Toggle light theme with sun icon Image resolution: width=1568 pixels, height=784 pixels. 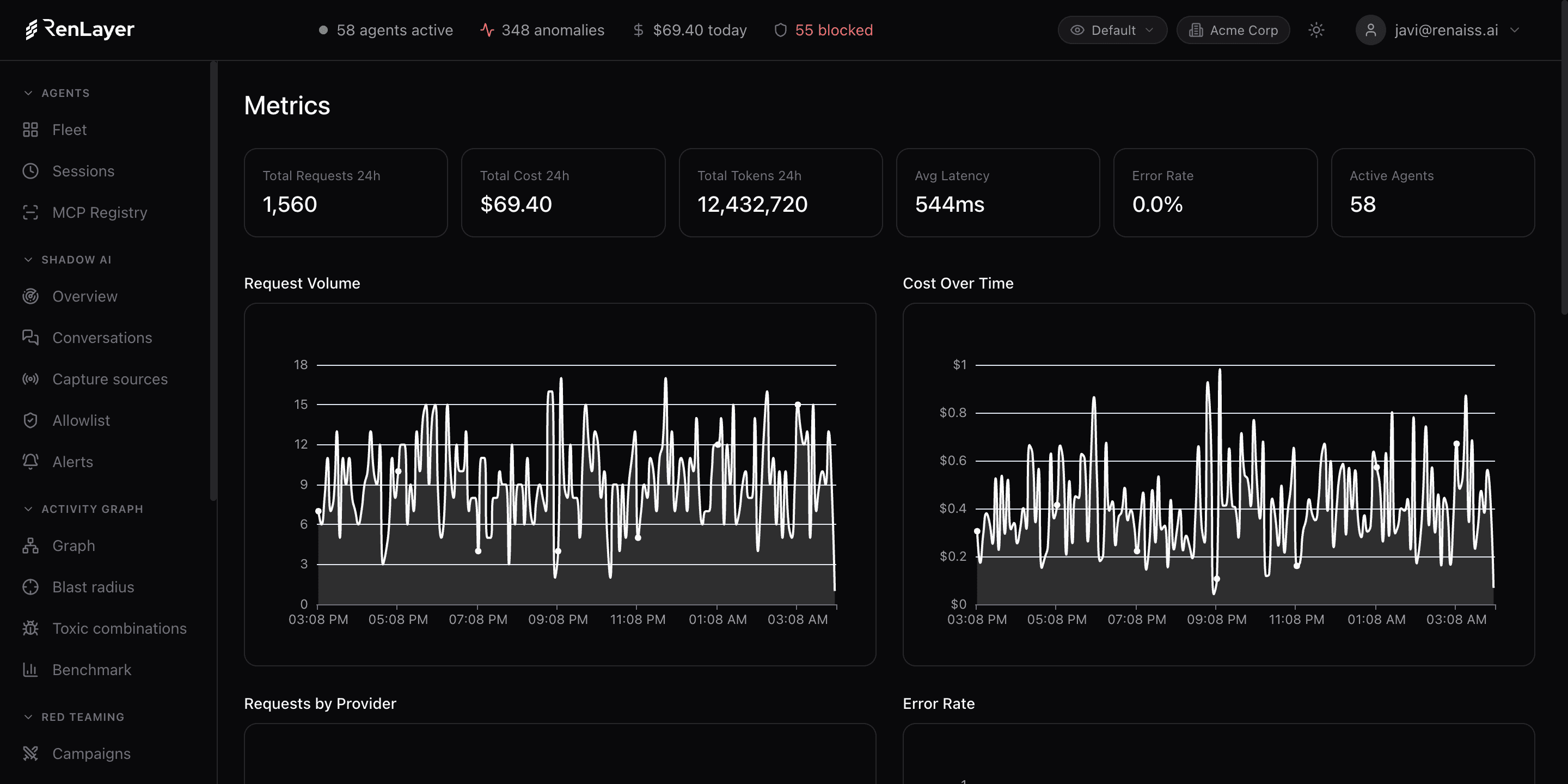[1316, 30]
